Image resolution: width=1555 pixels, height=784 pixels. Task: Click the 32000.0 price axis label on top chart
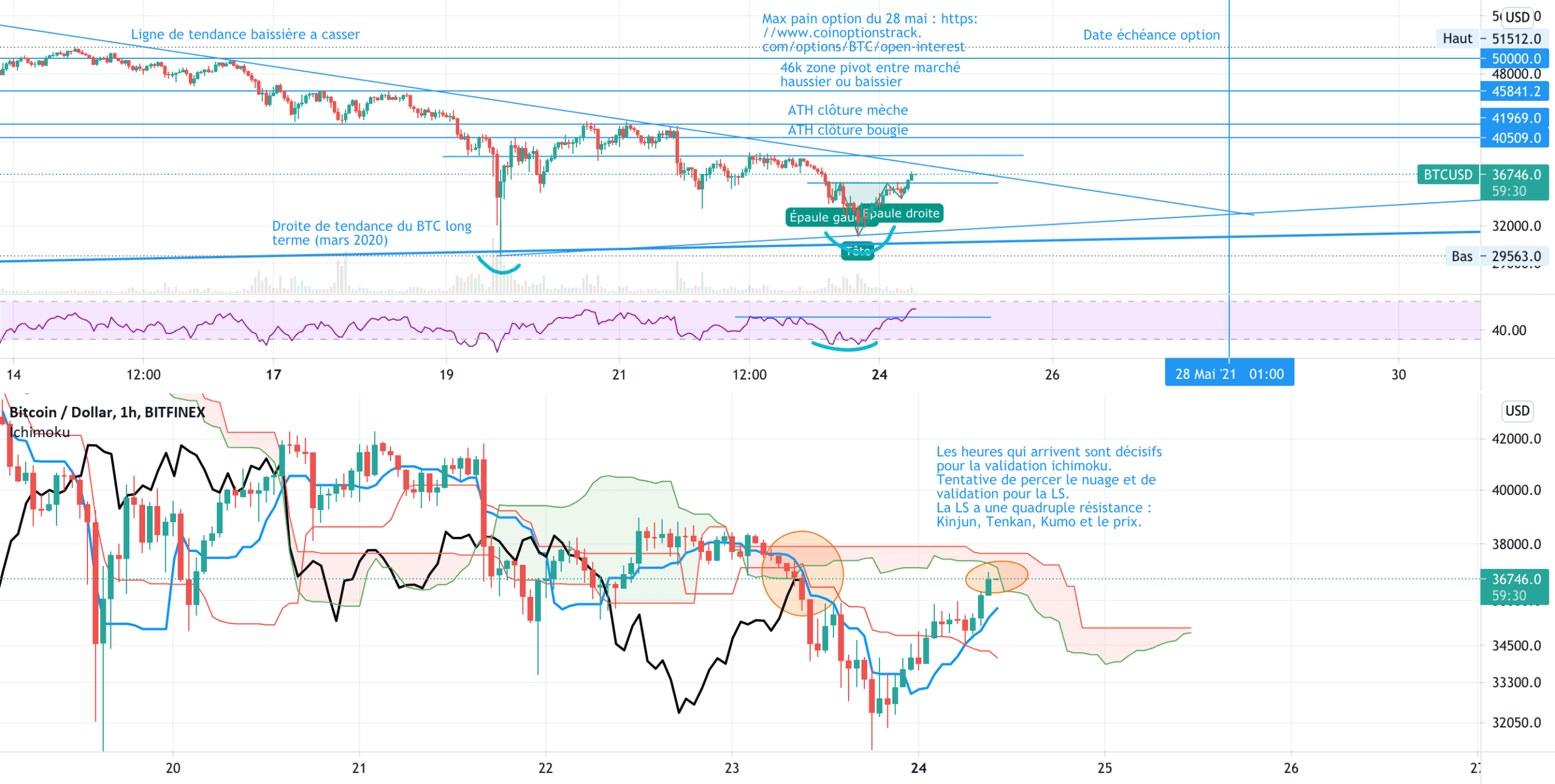(x=1516, y=227)
